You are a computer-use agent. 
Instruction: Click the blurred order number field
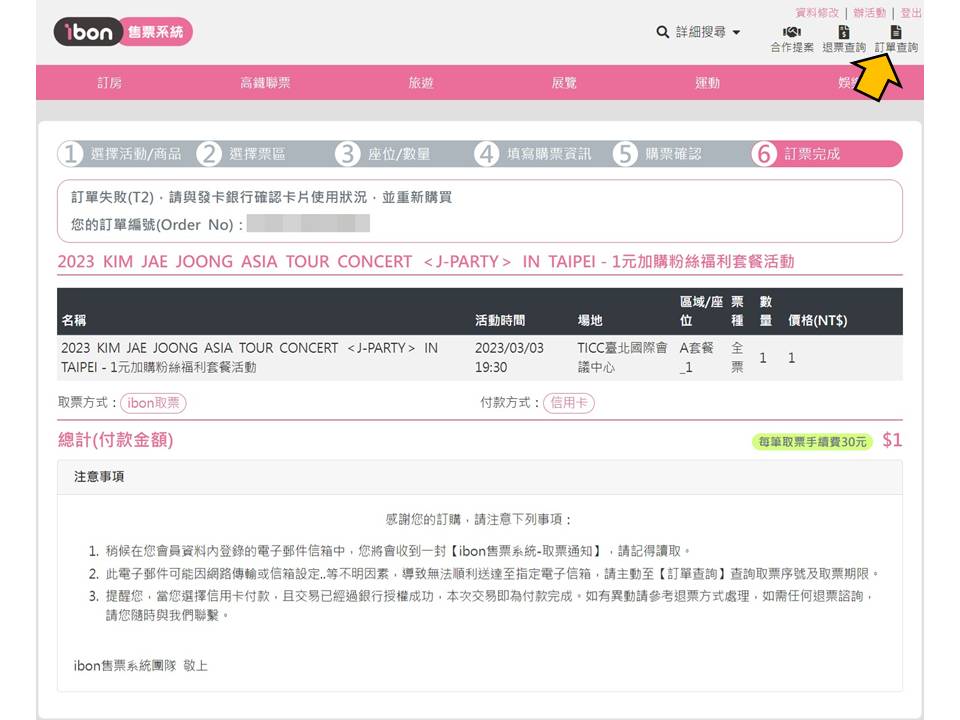click(308, 223)
